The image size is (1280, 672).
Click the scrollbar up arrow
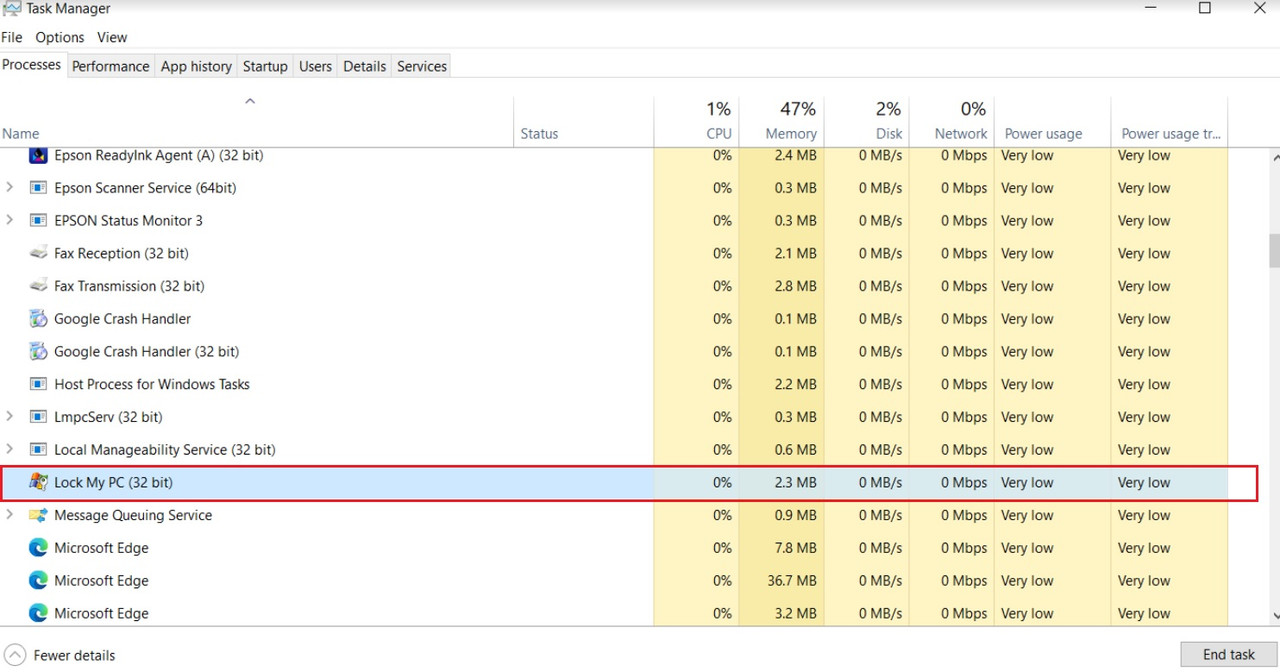[x=1274, y=157]
